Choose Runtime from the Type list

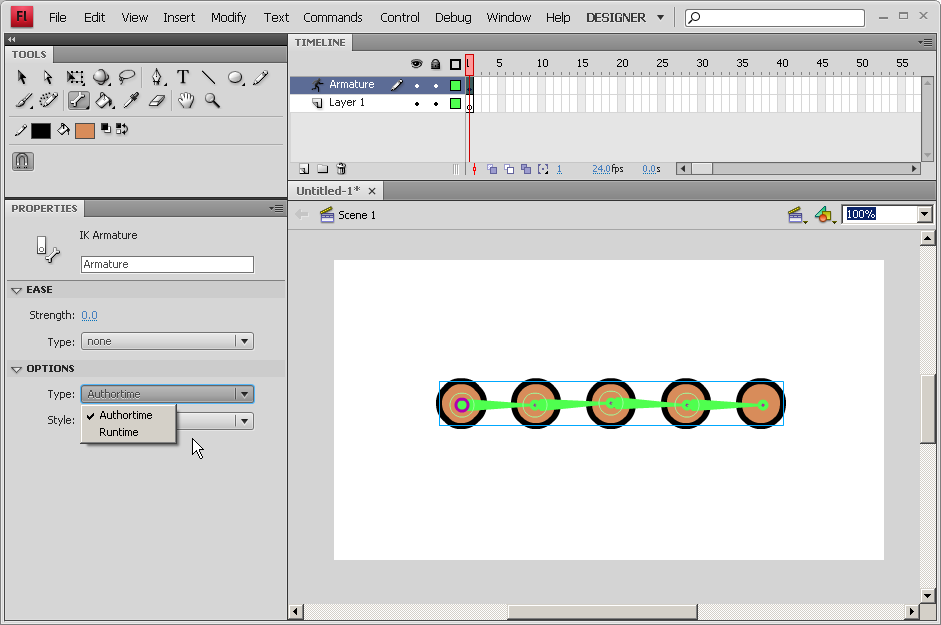119,432
